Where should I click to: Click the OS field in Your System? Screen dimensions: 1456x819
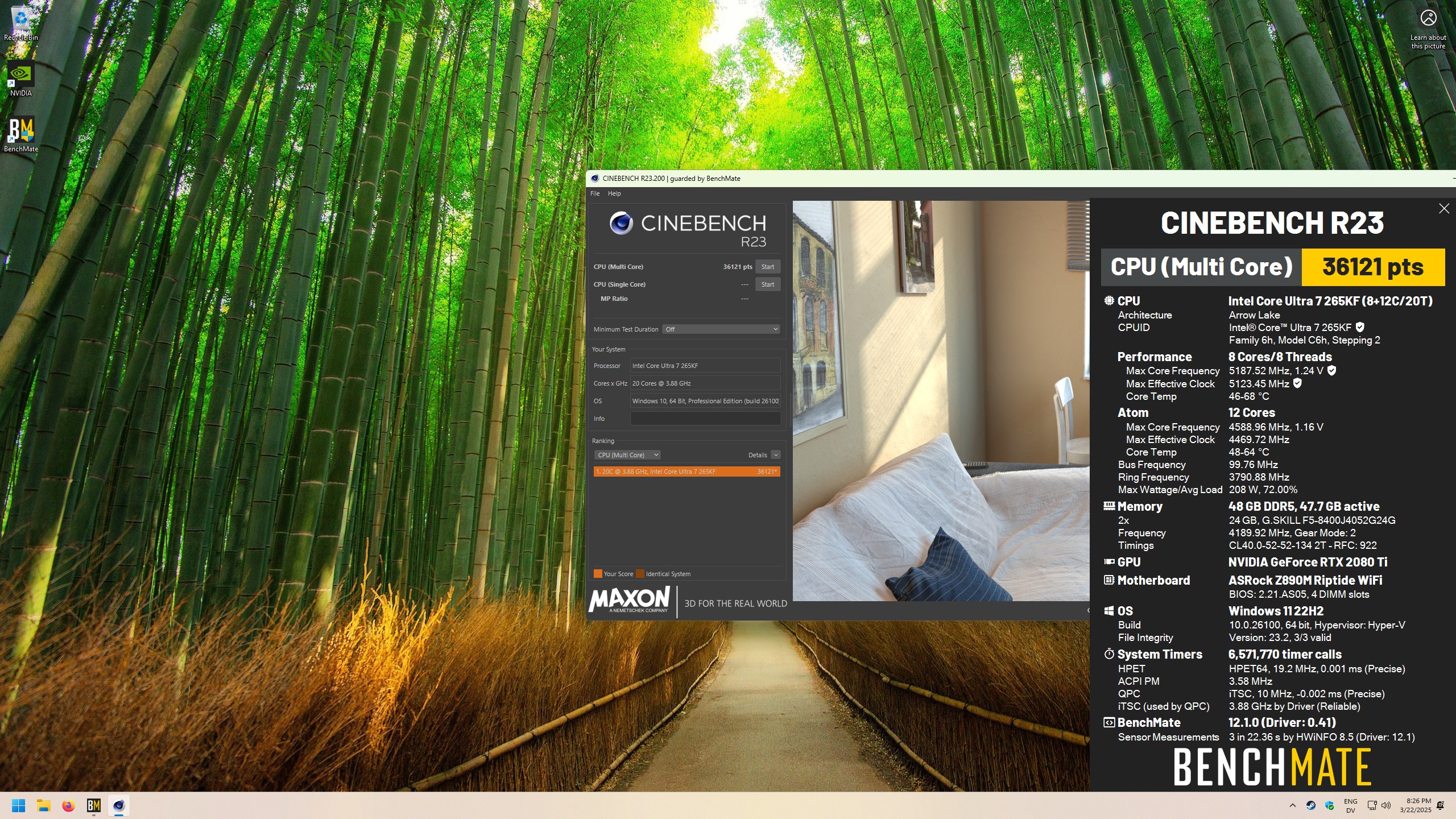click(705, 401)
